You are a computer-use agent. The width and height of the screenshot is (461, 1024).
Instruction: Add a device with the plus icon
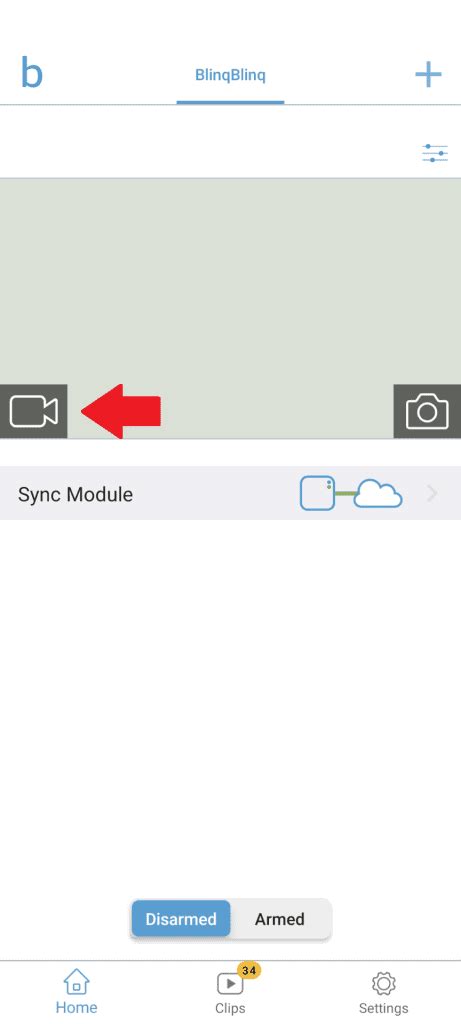click(x=428, y=75)
